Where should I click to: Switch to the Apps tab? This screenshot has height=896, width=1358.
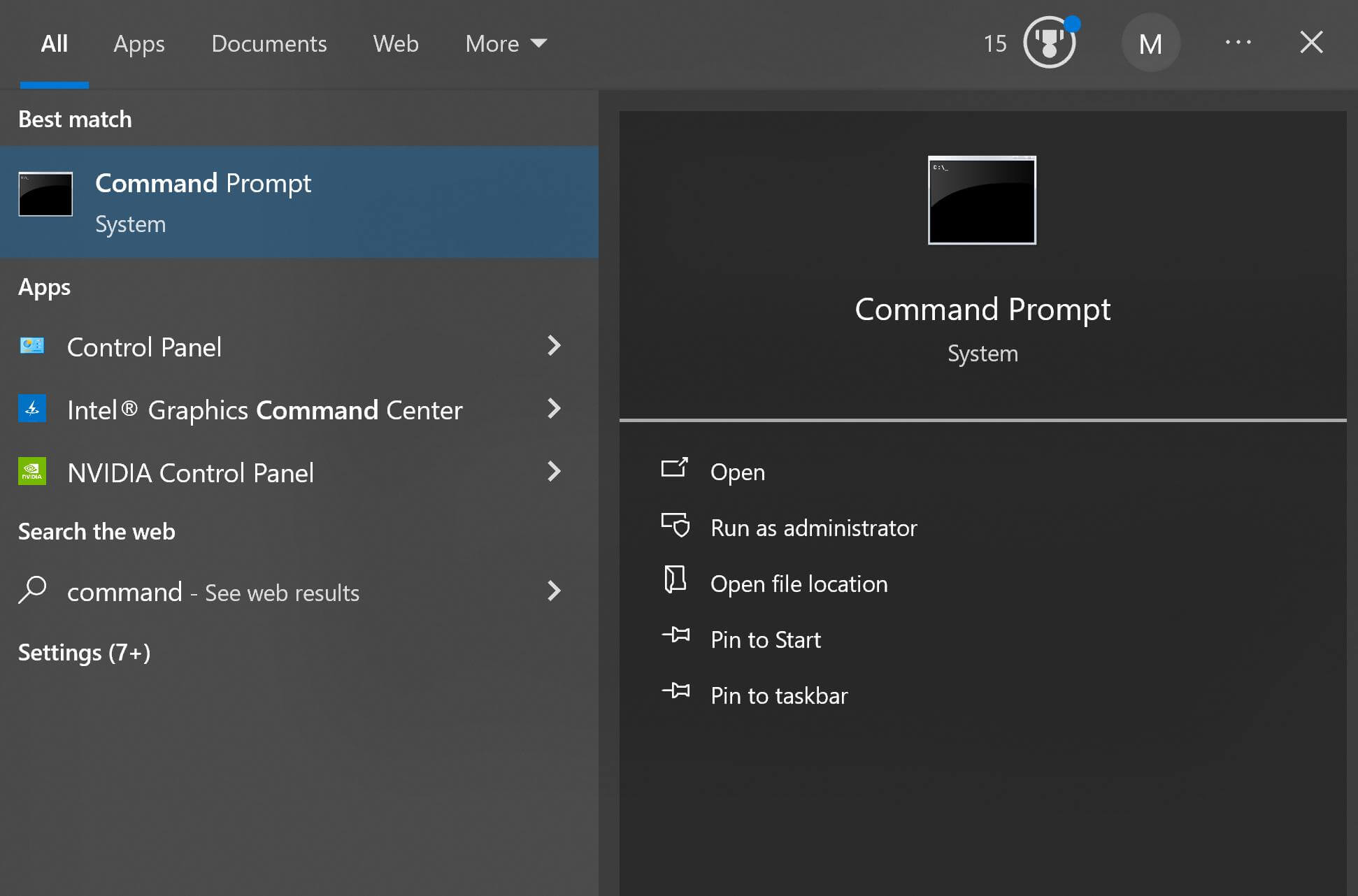pos(139,43)
